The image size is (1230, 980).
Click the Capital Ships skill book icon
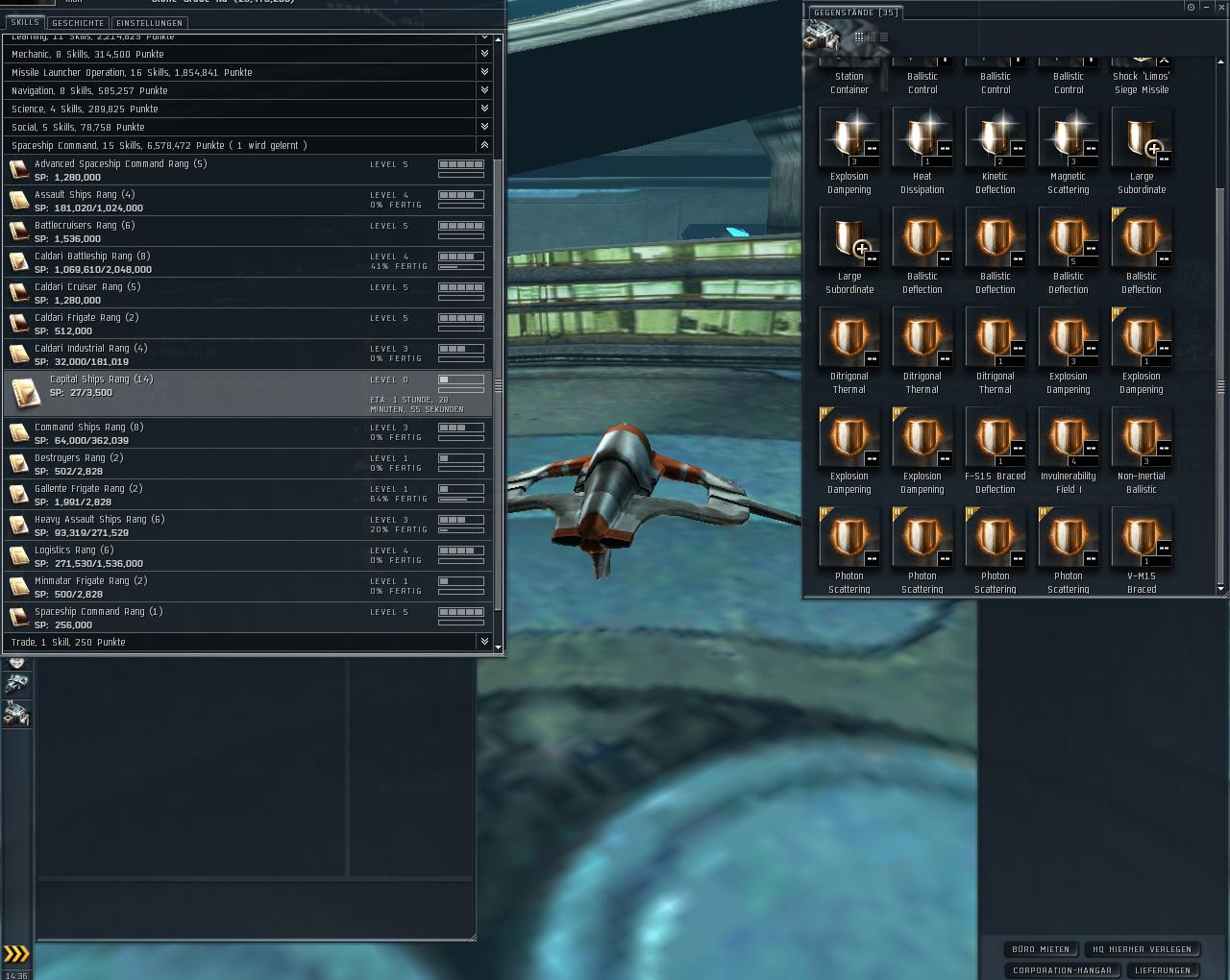point(26,392)
